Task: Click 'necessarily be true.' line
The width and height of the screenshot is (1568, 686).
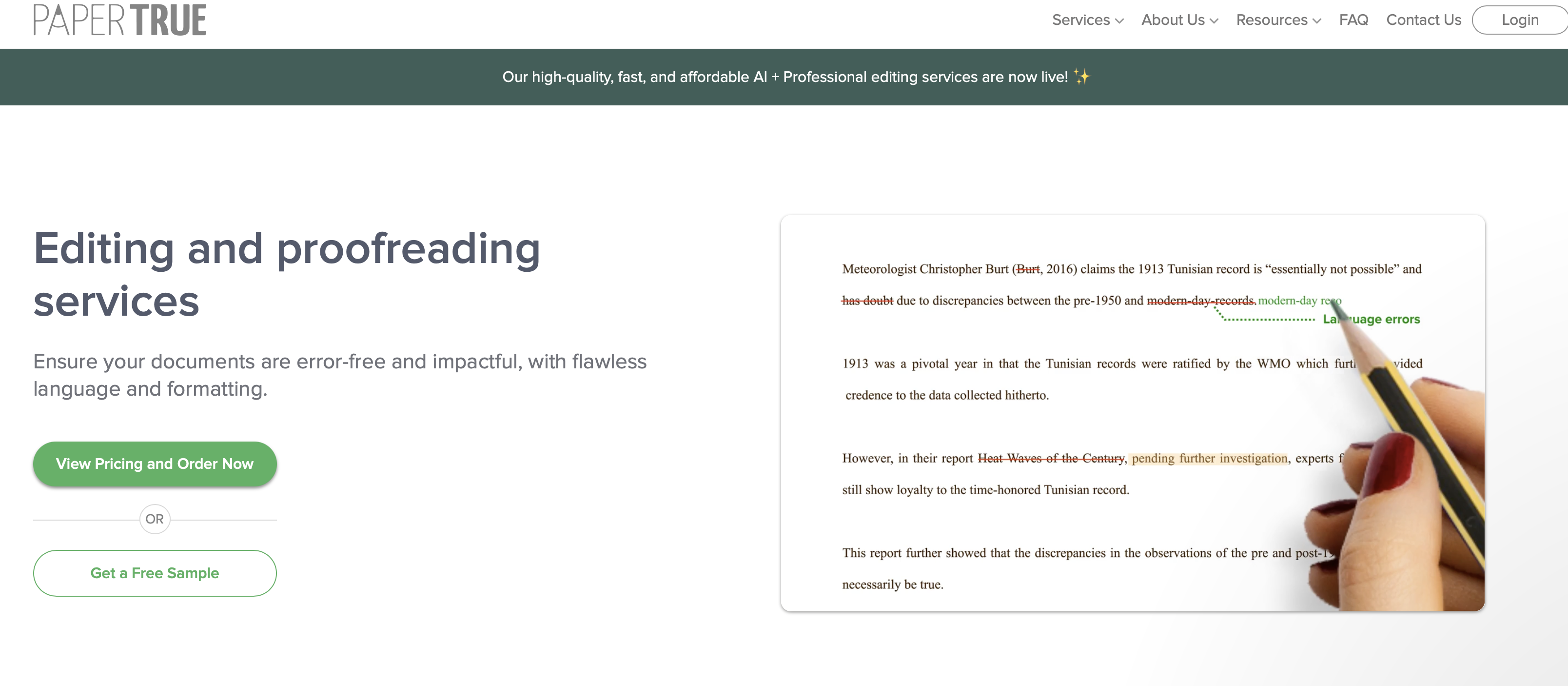Action: click(892, 585)
